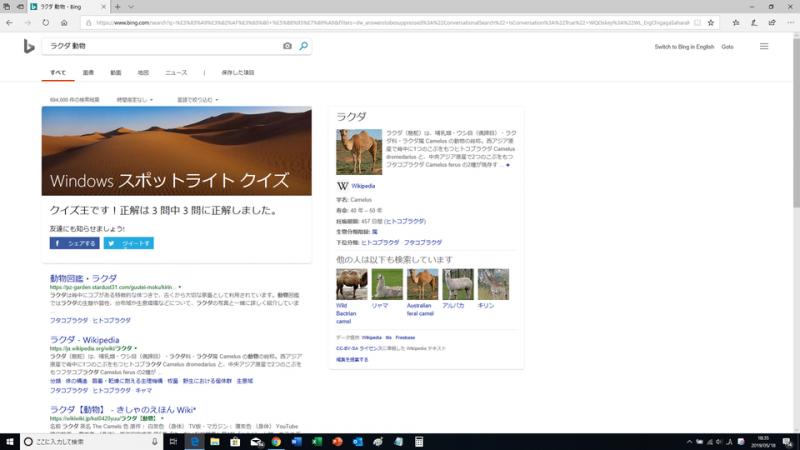The height and width of the screenshot is (450, 800).
Task: Open Edge settings and more menu
Action: [790, 22]
